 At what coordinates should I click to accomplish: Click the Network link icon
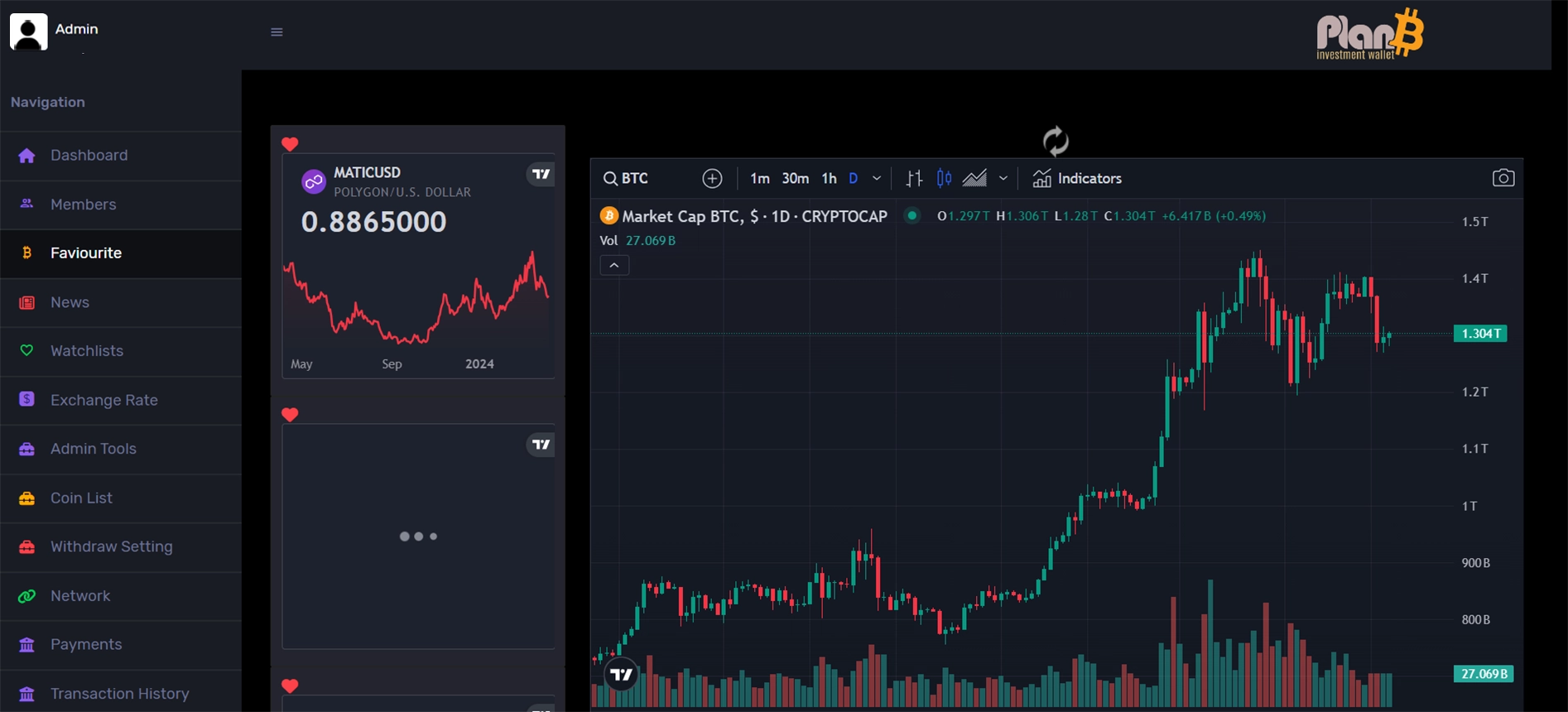(26, 596)
